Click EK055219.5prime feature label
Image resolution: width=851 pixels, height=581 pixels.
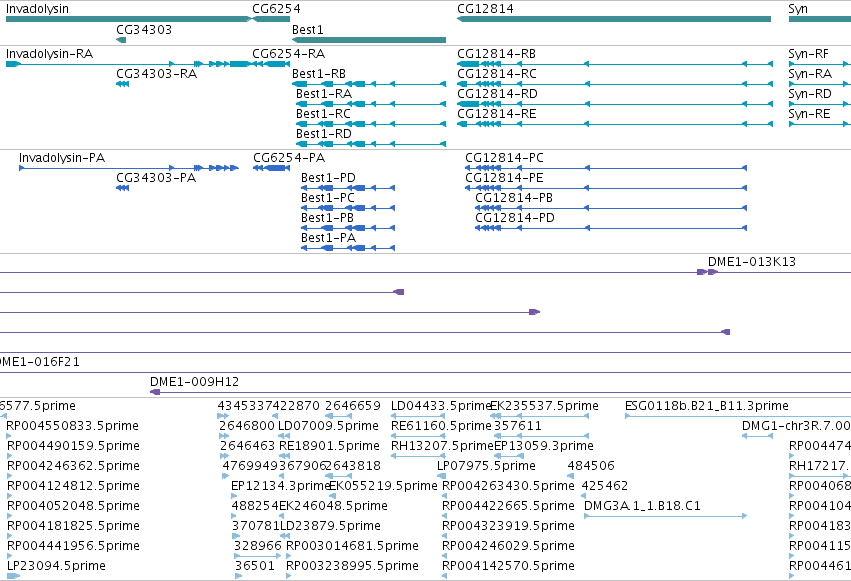[x=383, y=486]
